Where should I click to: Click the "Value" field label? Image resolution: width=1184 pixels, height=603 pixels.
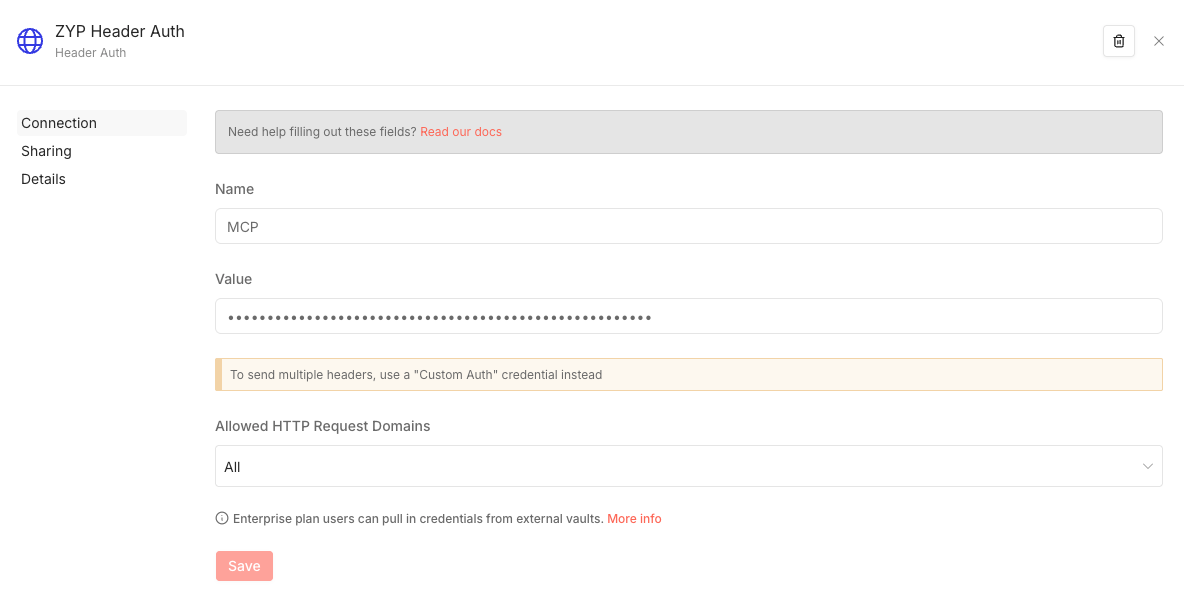(x=233, y=279)
